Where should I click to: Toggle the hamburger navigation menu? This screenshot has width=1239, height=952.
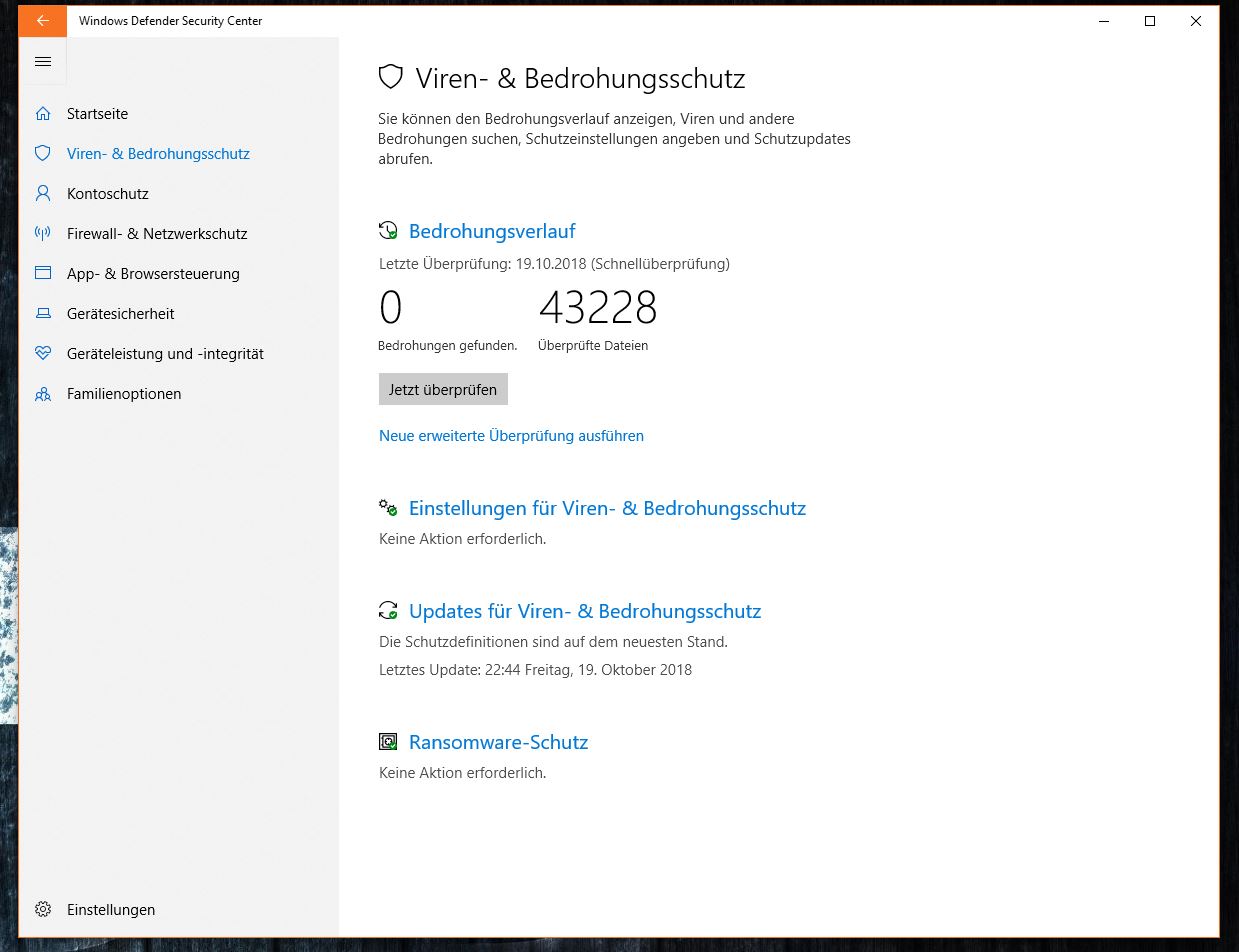(x=43, y=62)
